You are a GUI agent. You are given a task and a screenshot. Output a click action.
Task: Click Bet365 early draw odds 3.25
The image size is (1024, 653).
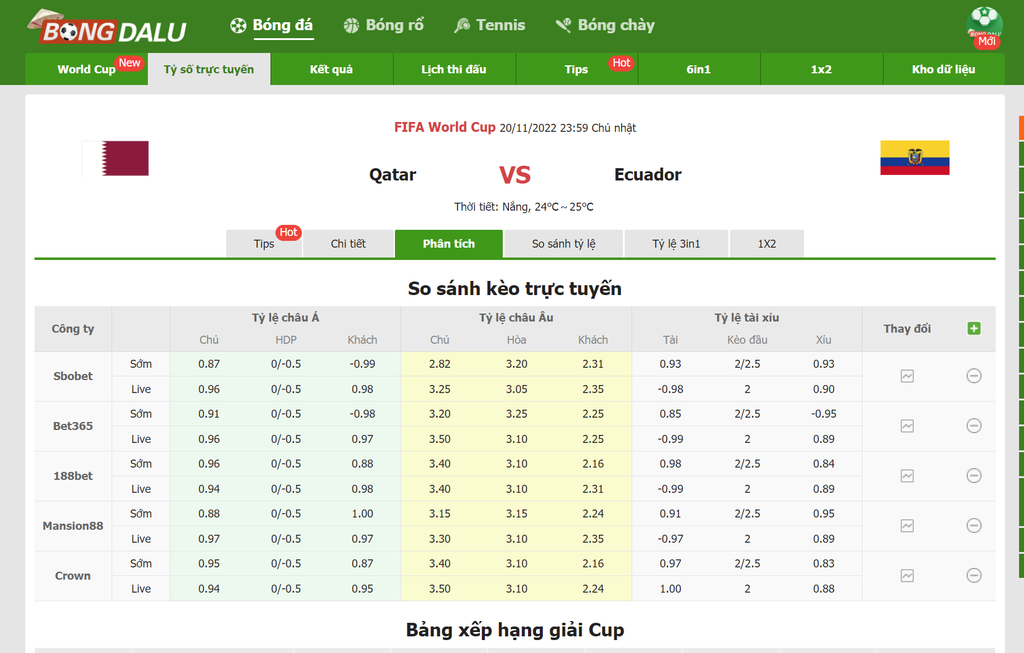tap(517, 414)
